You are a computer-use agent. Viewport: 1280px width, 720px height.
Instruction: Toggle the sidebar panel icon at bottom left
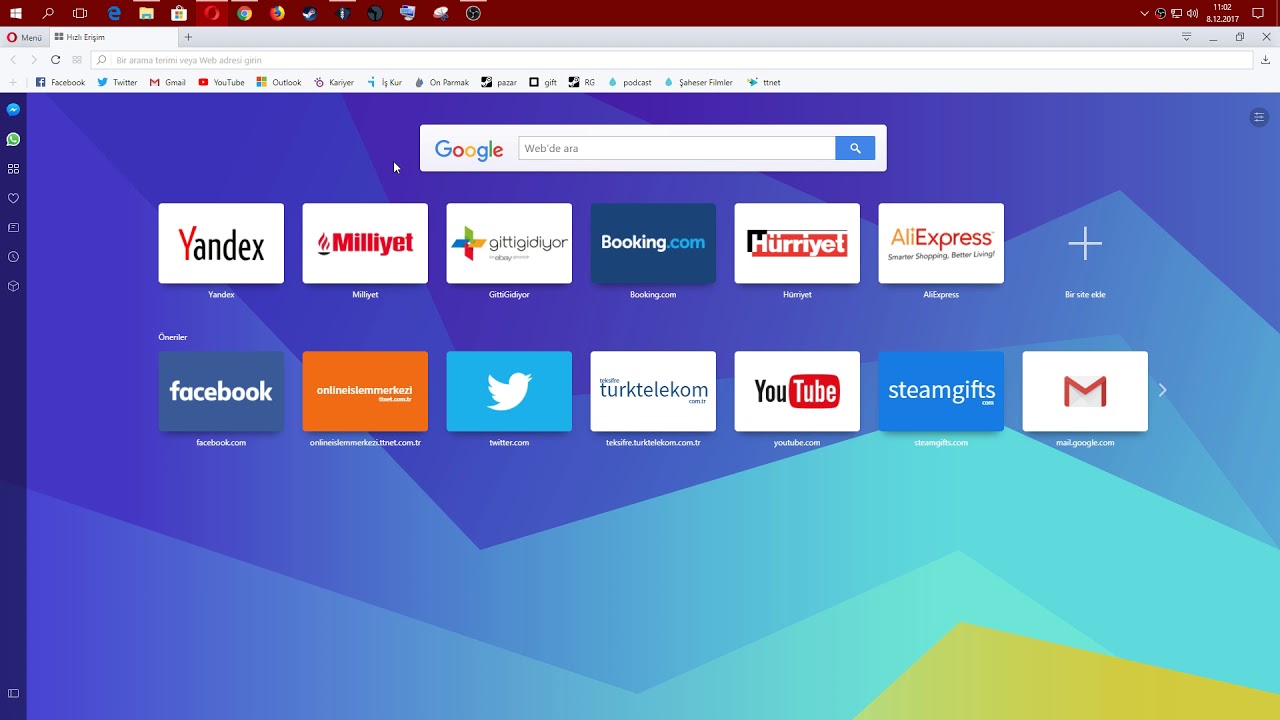[x=13, y=693]
